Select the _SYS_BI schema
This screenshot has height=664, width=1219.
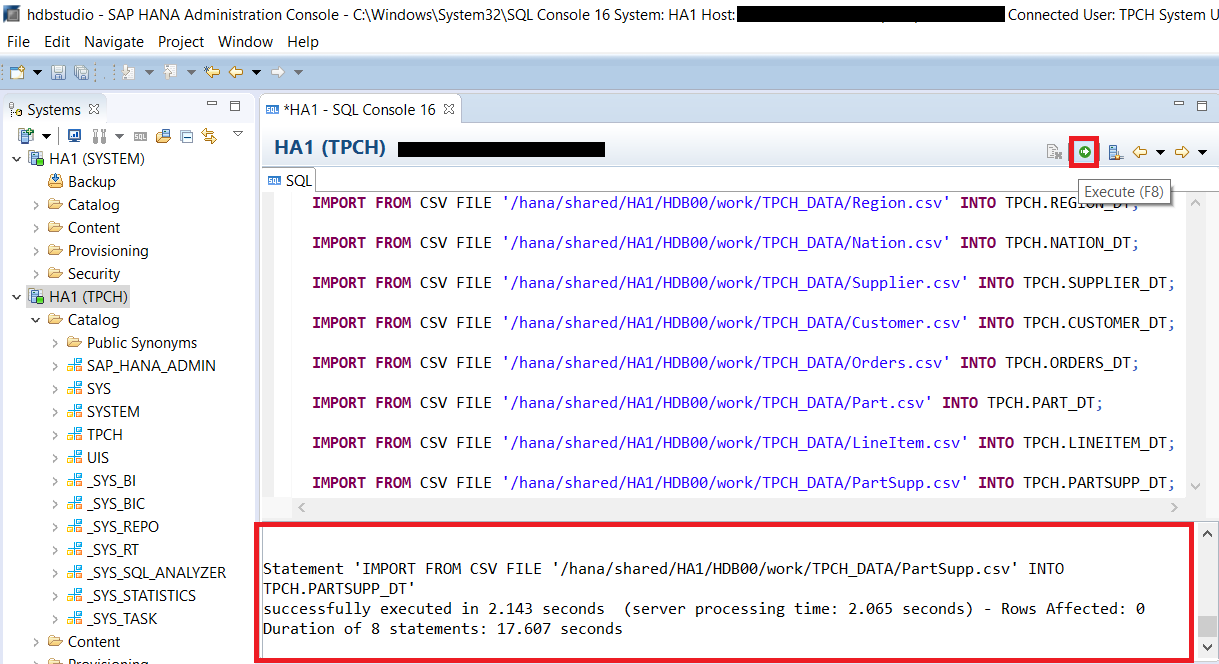coord(101,481)
